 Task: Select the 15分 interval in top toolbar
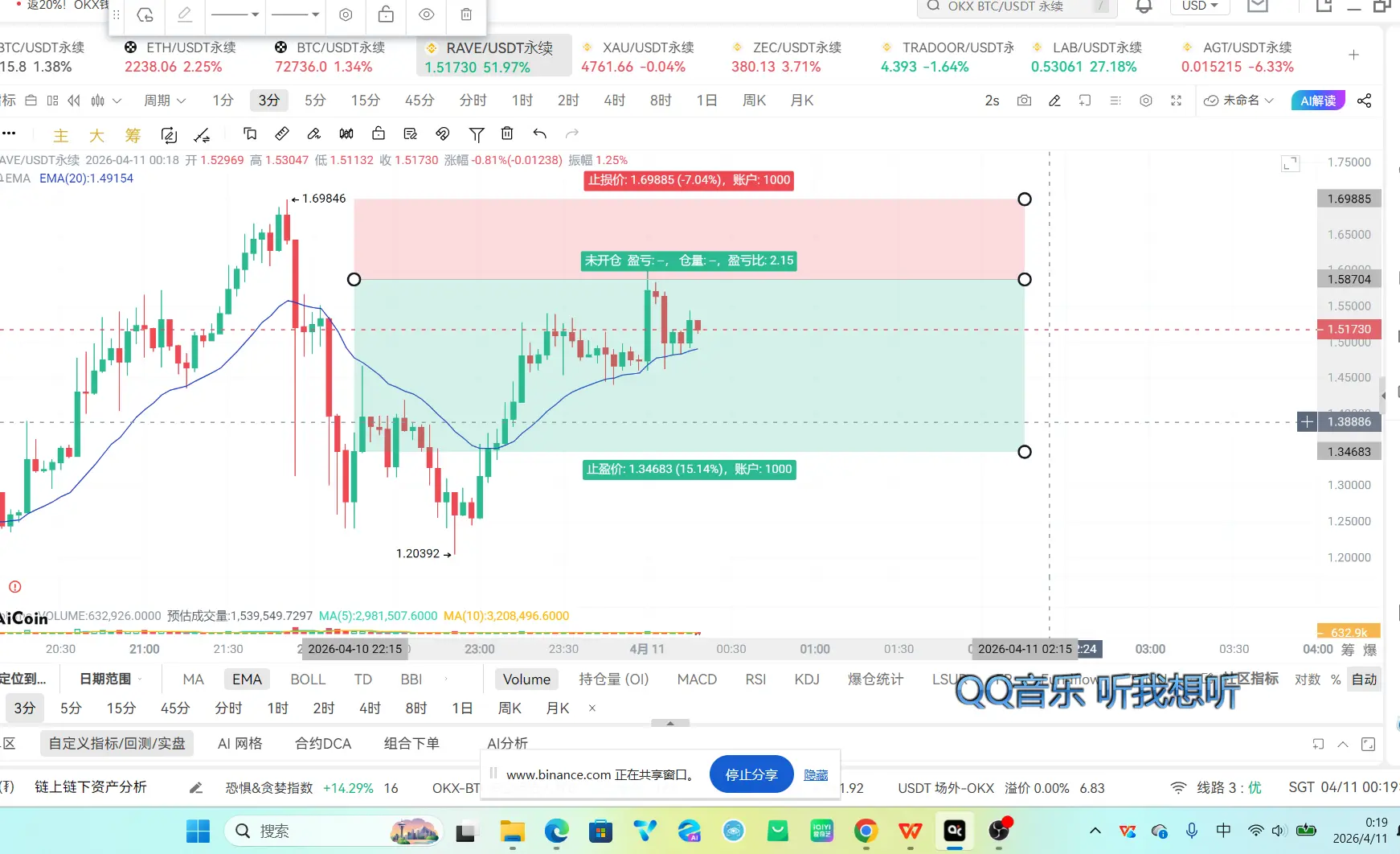(x=366, y=101)
